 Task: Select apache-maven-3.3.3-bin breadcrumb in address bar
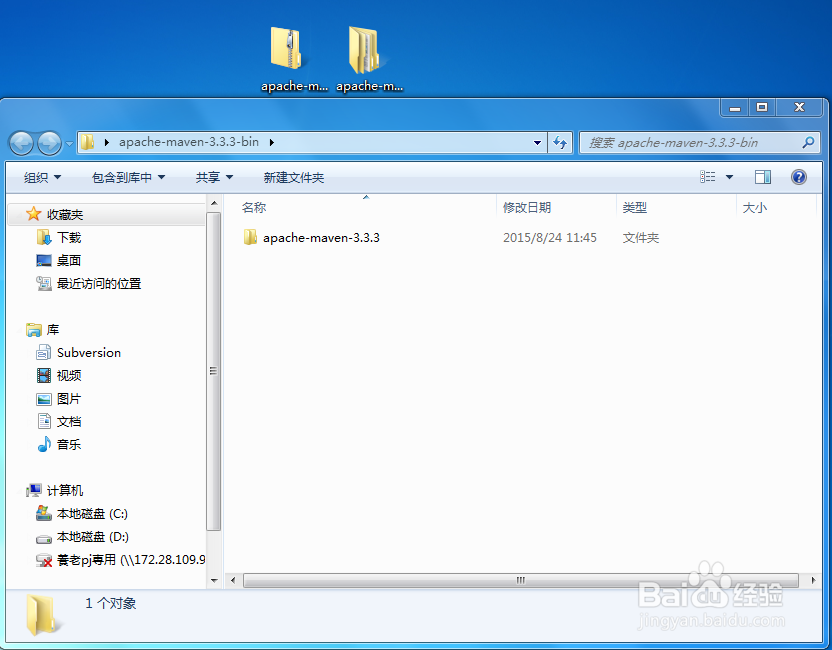pyautogui.click(x=189, y=142)
